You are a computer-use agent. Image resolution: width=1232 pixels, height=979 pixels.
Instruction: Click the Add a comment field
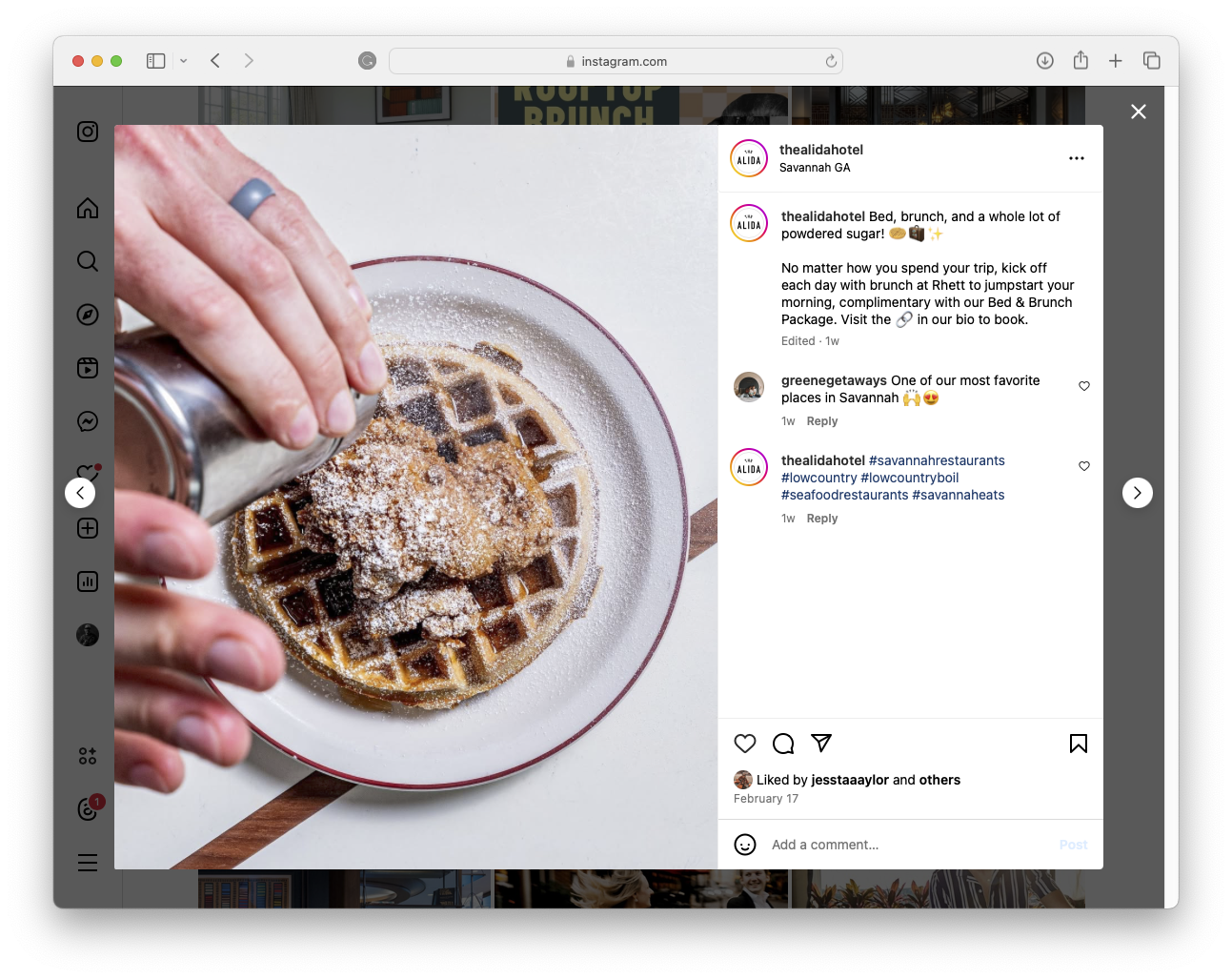[910, 845]
